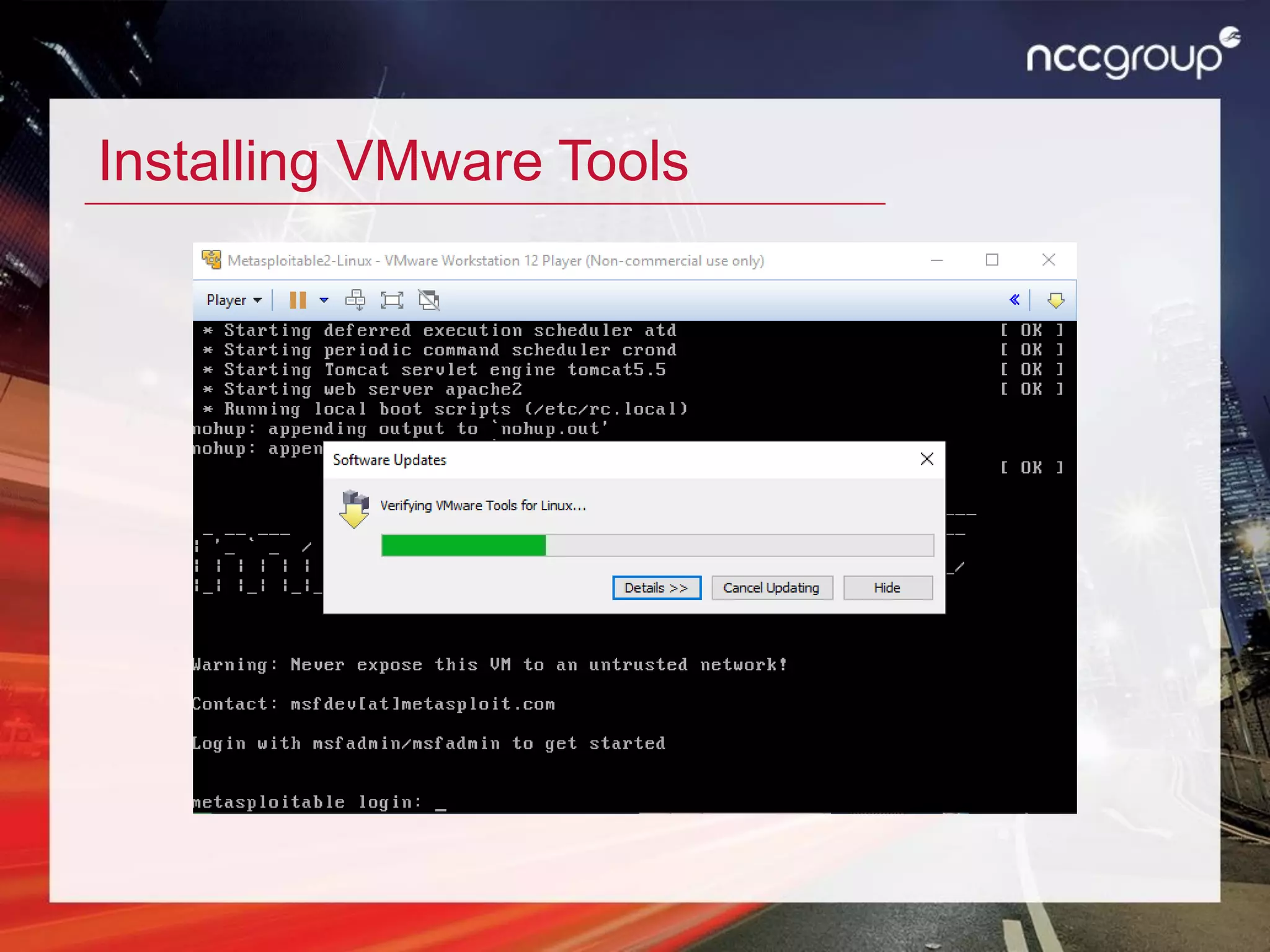Maximize the VMware Player window
Viewport: 1270px width, 952px height.
point(992,260)
